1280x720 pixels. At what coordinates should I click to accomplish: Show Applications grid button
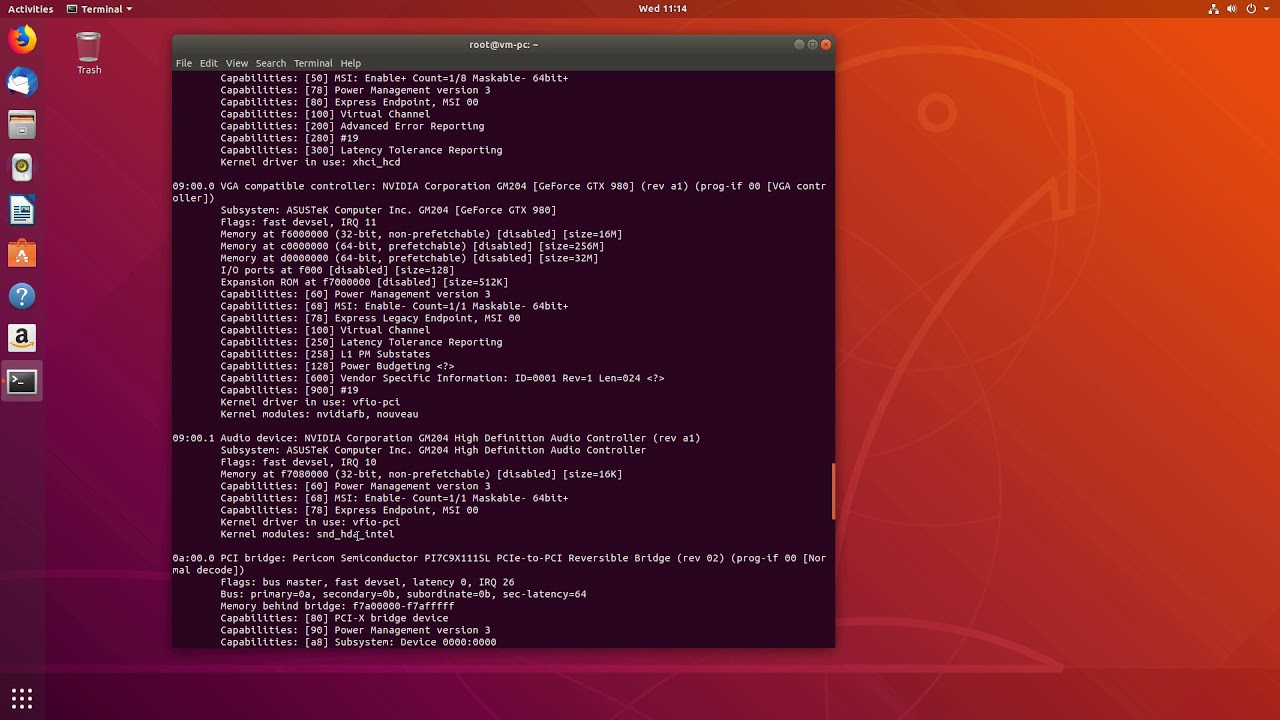[22, 698]
